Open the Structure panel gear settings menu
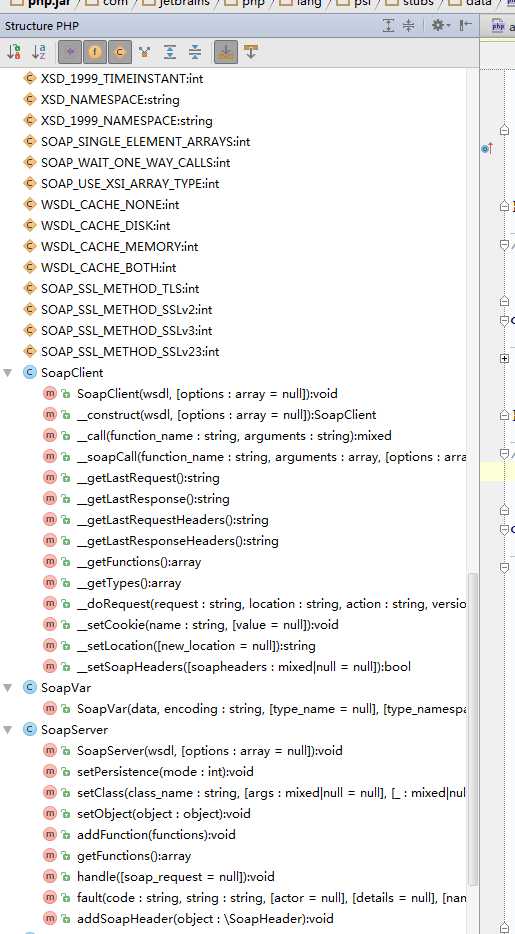Viewport: 515px width, 934px height. click(441, 25)
